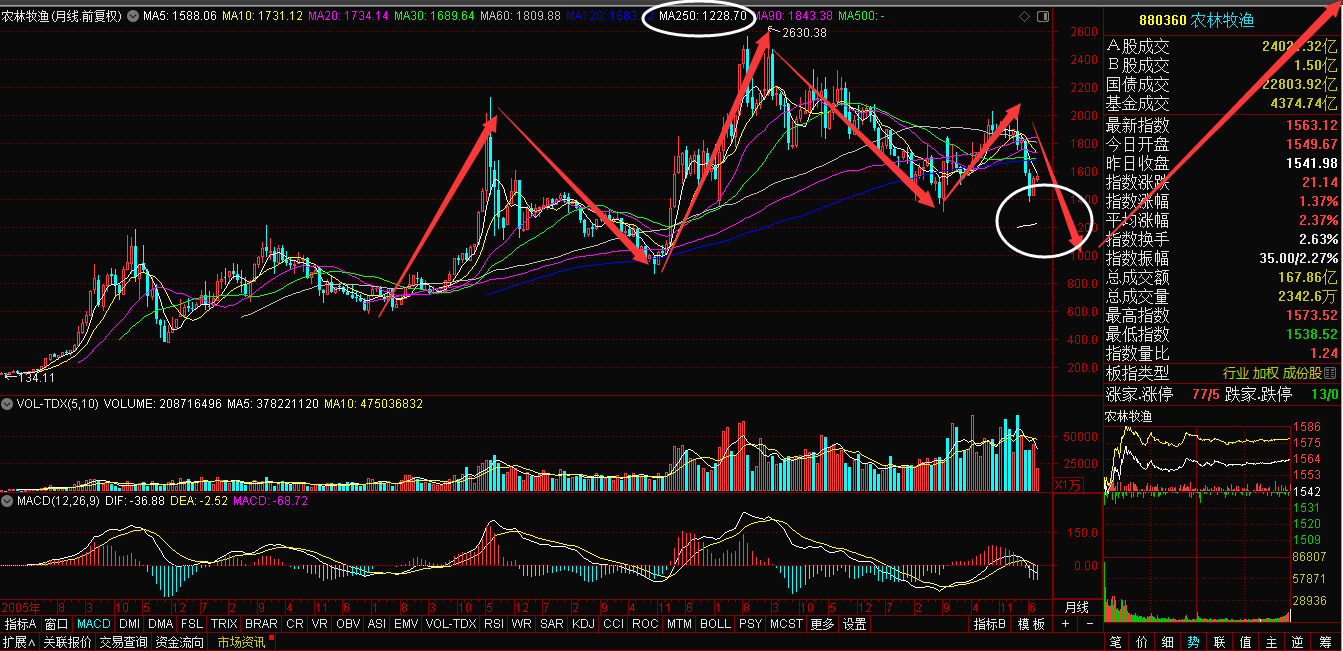Screen dimensions: 1343x651
Task: Select the 主 main-force tab
Action: coord(1271,642)
